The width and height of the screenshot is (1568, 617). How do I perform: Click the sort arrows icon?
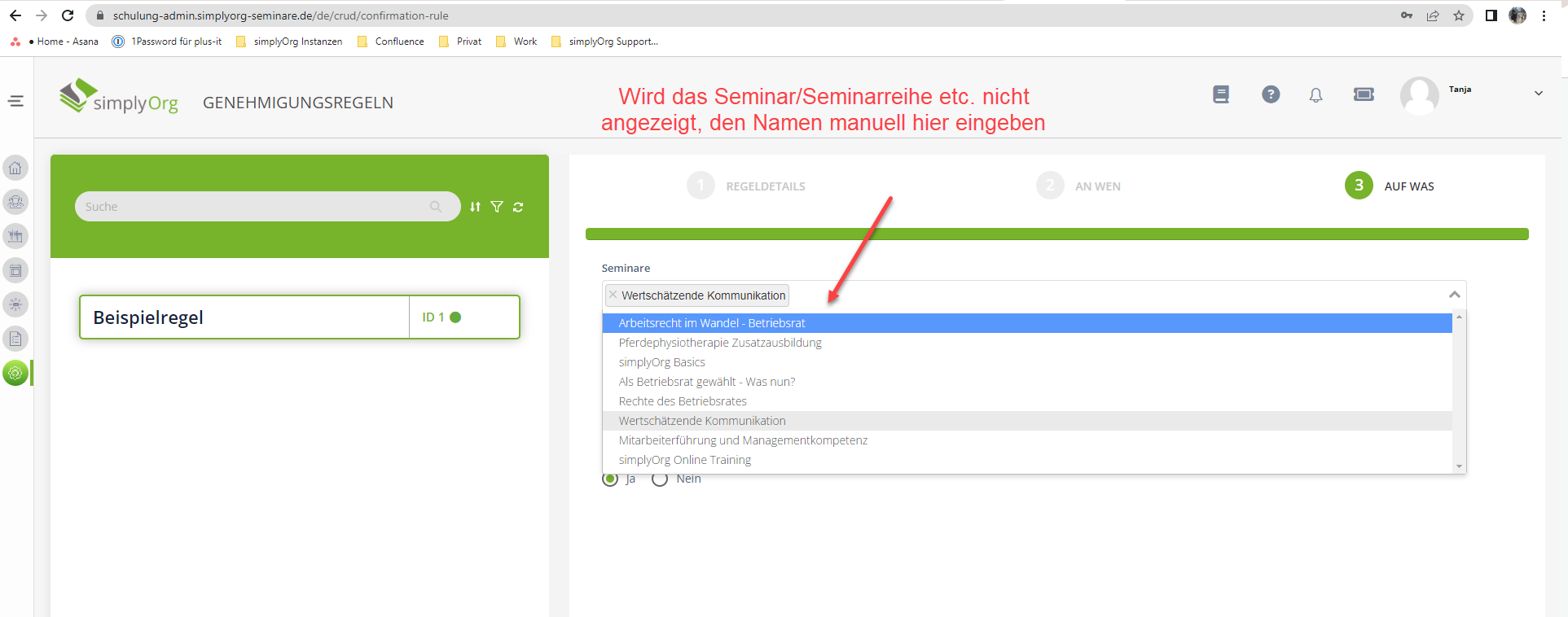(x=476, y=207)
